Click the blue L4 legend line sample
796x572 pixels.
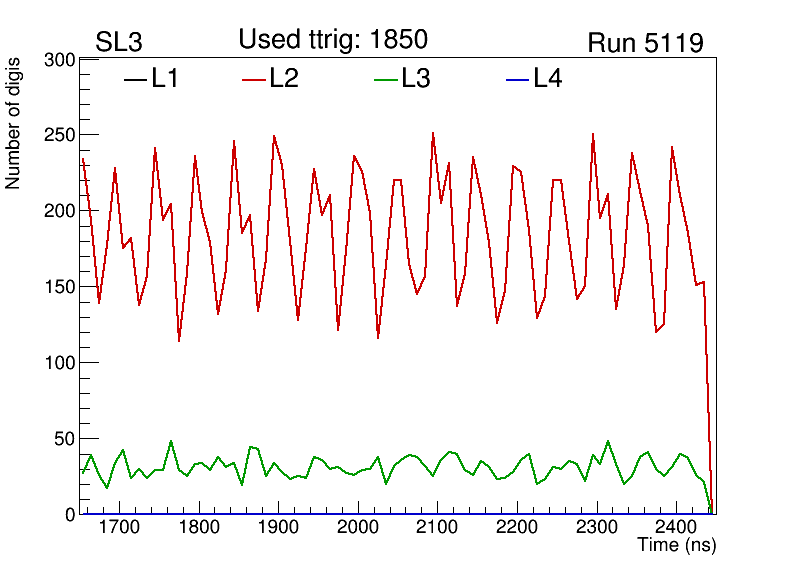tap(517, 80)
